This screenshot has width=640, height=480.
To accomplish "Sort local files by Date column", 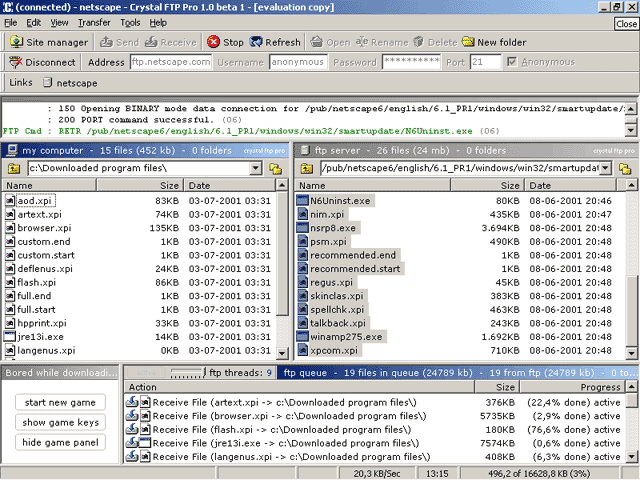I will (230, 186).
